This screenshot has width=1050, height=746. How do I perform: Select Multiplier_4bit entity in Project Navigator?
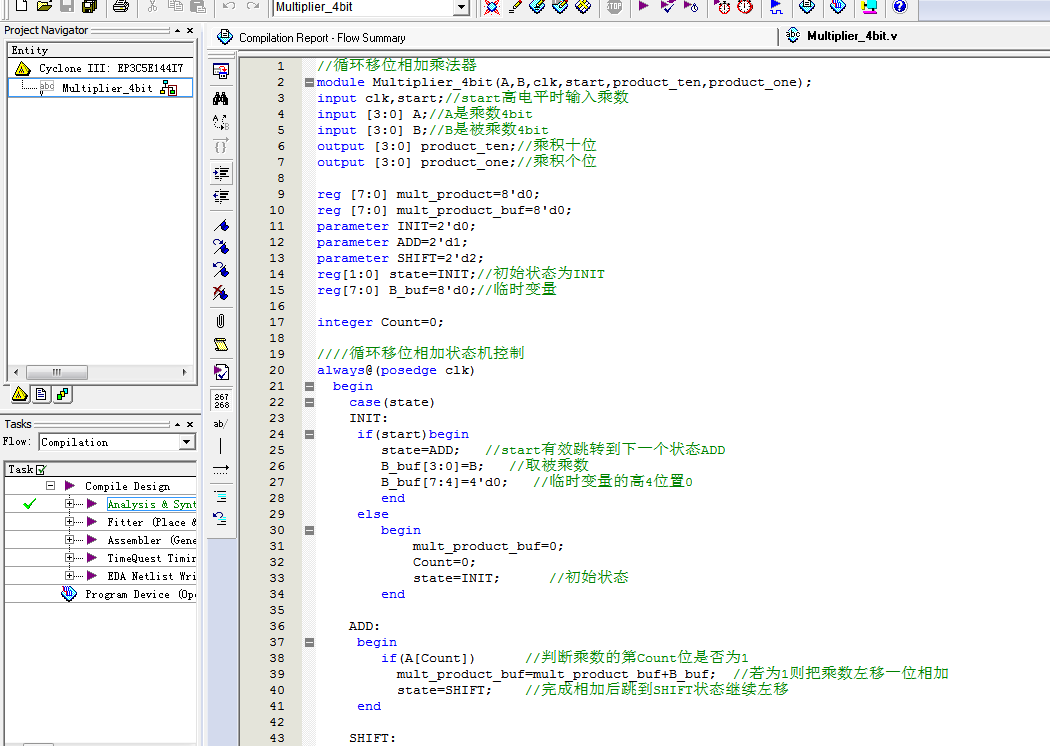coord(107,88)
